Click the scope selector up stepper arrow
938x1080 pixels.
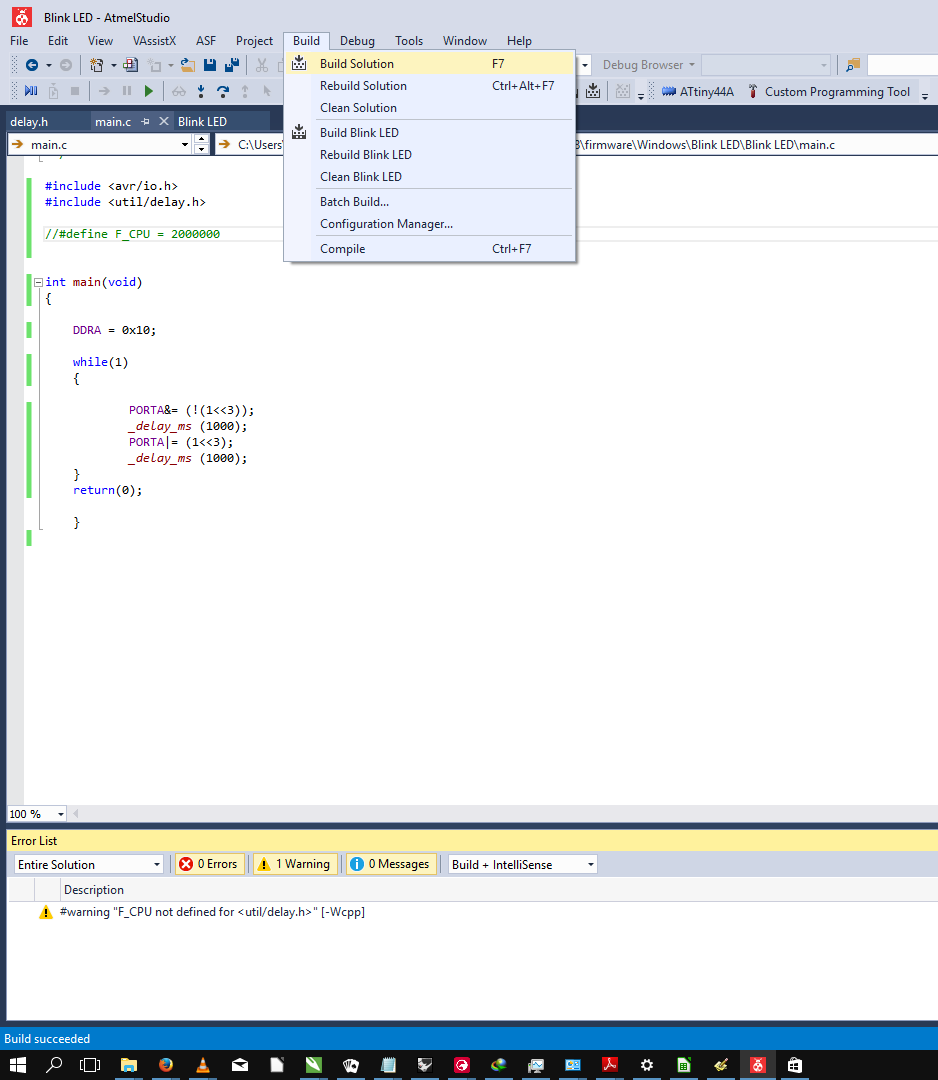tap(201, 140)
